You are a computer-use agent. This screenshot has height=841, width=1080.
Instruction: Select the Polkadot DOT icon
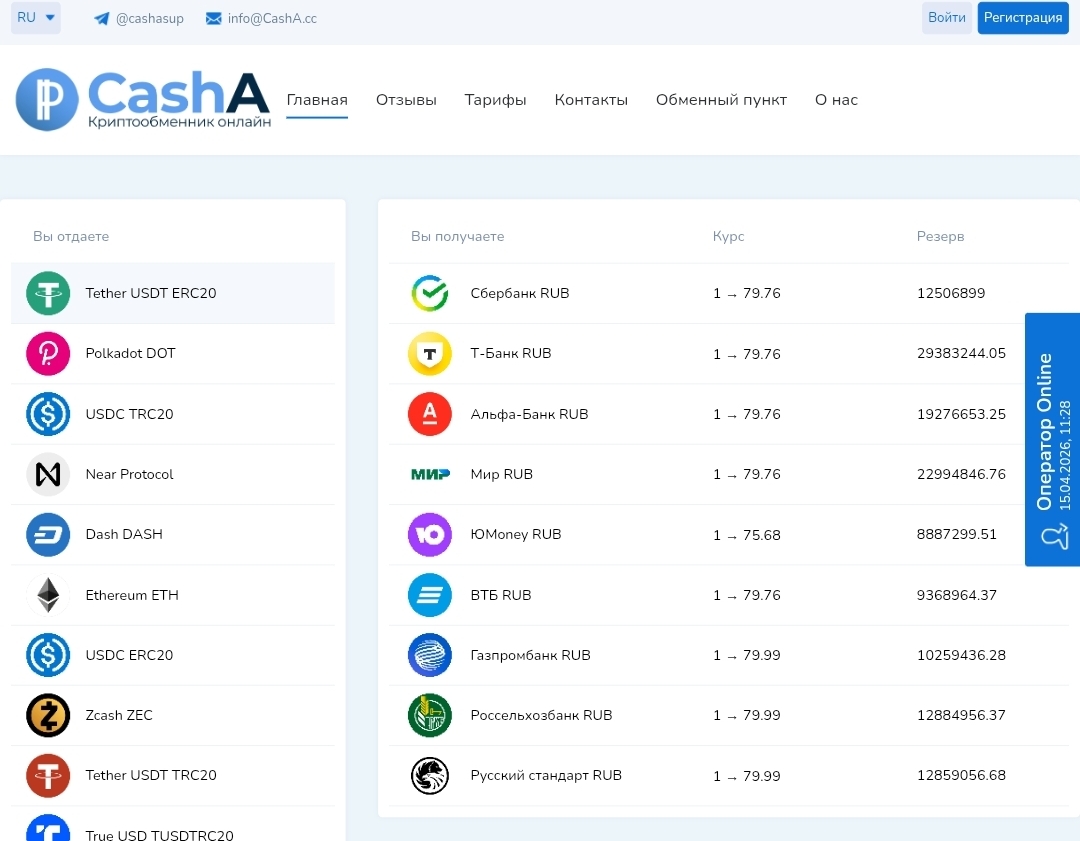48,354
